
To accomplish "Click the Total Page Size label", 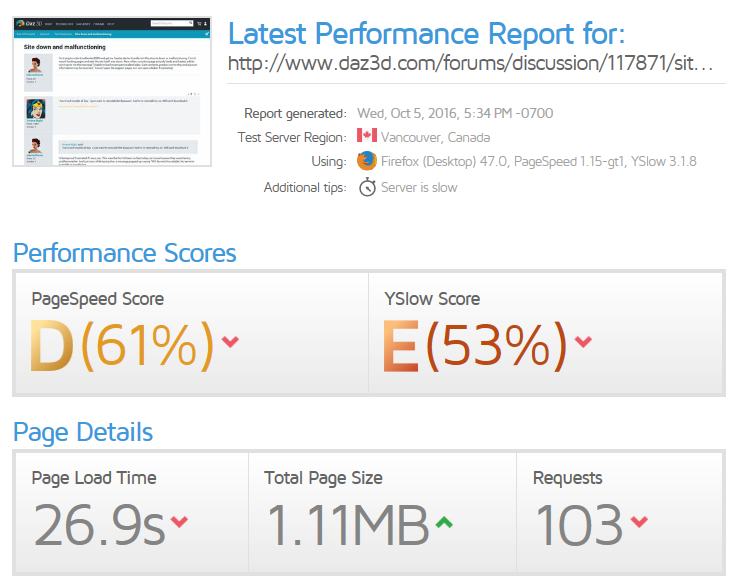I will click(x=323, y=478).
